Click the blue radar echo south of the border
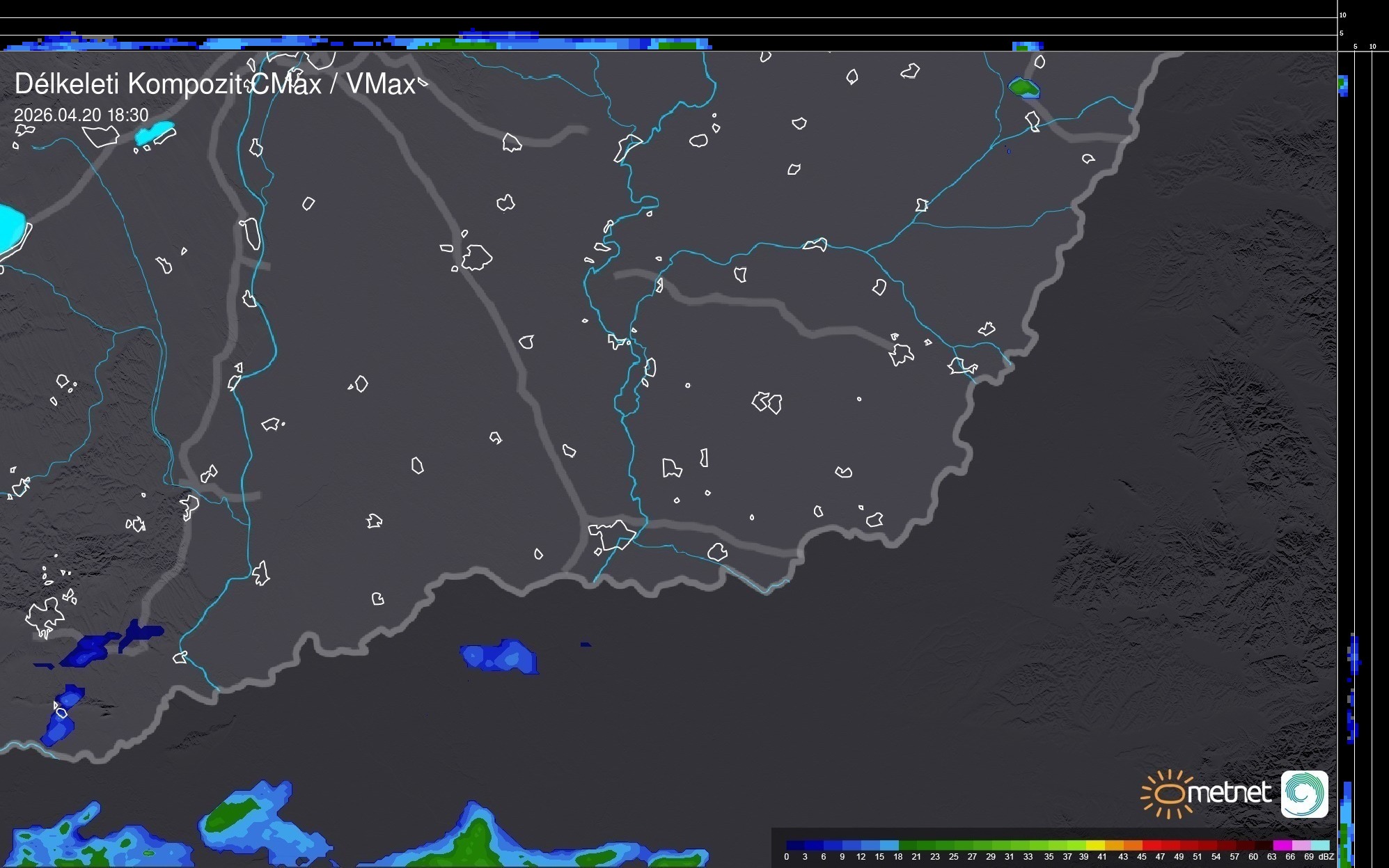 click(x=500, y=656)
